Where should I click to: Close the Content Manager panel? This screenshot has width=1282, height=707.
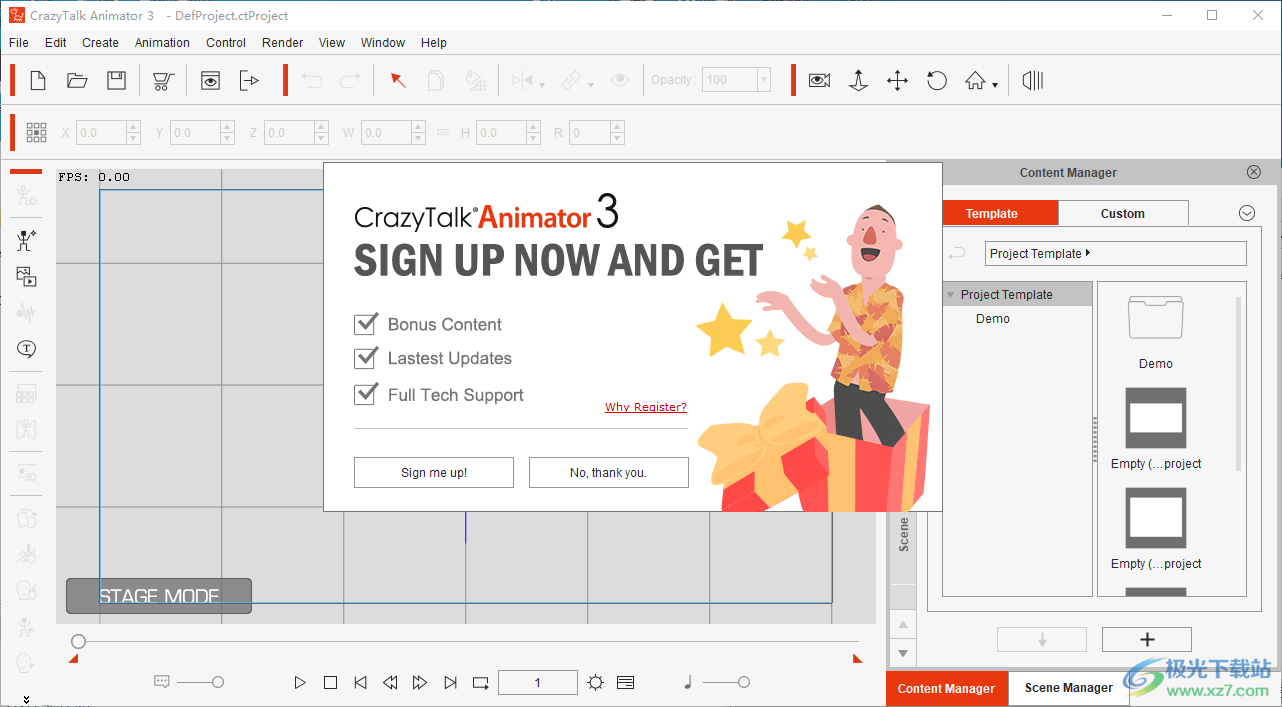(1254, 172)
